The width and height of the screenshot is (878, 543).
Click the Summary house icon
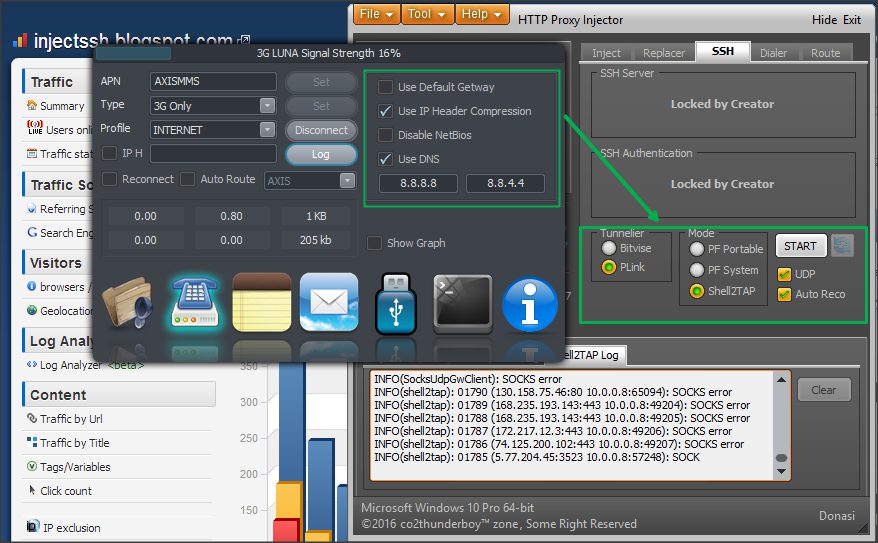pos(32,105)
